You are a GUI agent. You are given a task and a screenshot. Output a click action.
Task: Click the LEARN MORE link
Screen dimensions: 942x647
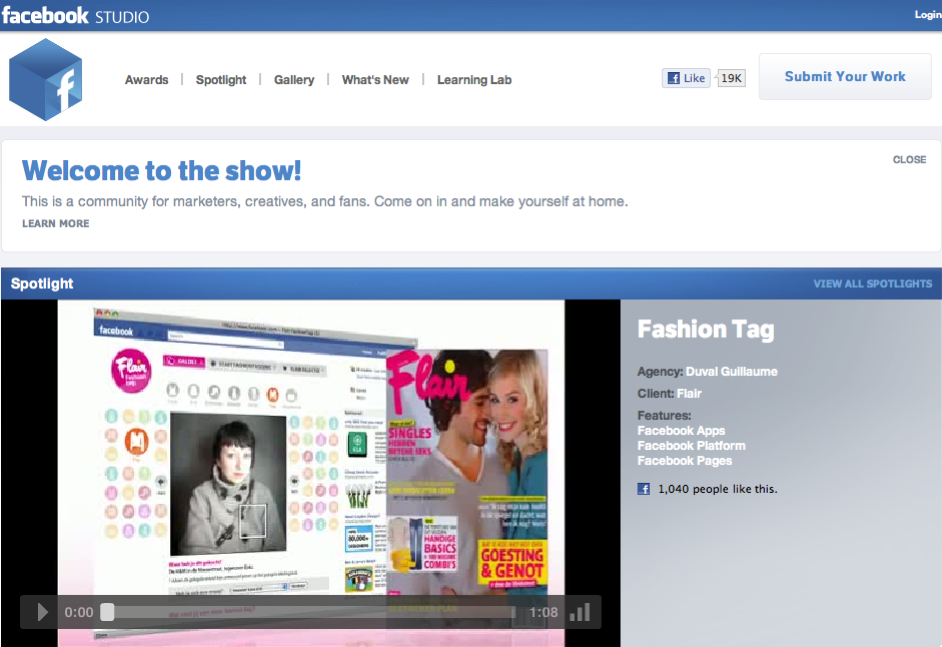(55, 223)
